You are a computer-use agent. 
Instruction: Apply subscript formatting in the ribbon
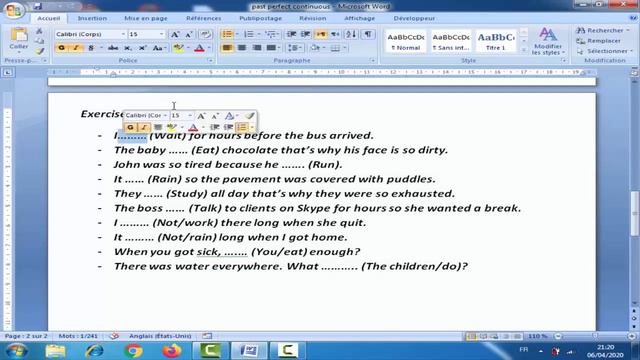click(x=128, y=48)
